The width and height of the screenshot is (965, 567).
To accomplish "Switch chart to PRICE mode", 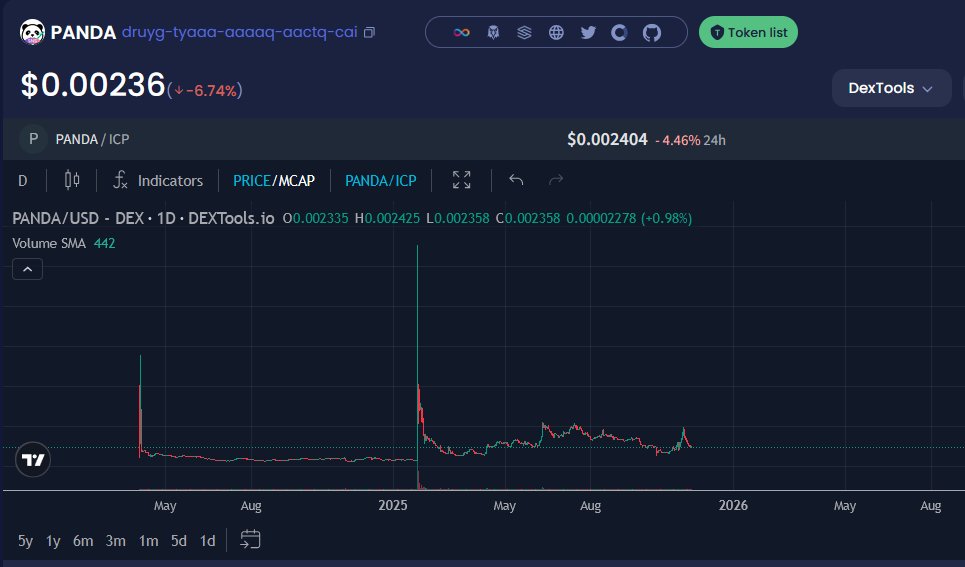I will (252, 180).
